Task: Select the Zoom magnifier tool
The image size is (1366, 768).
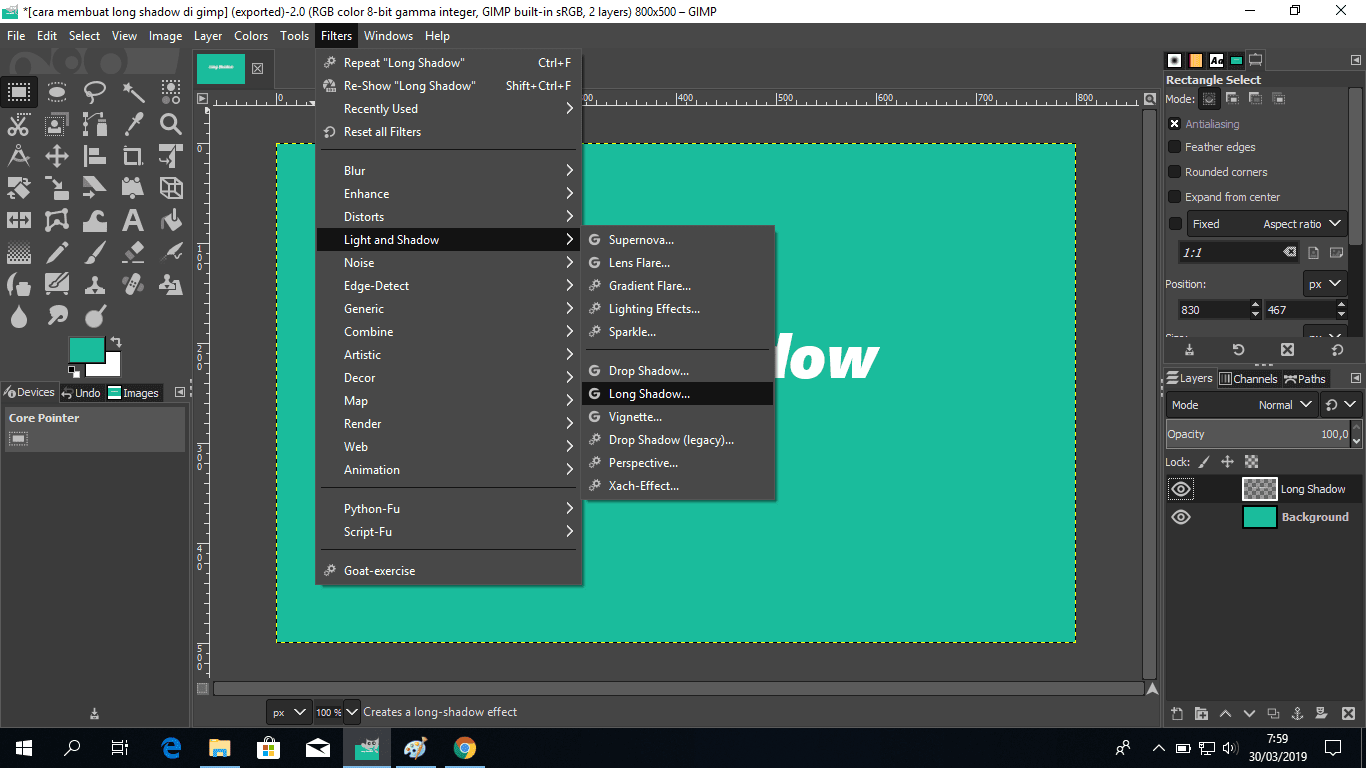Action: click(171, 124)
